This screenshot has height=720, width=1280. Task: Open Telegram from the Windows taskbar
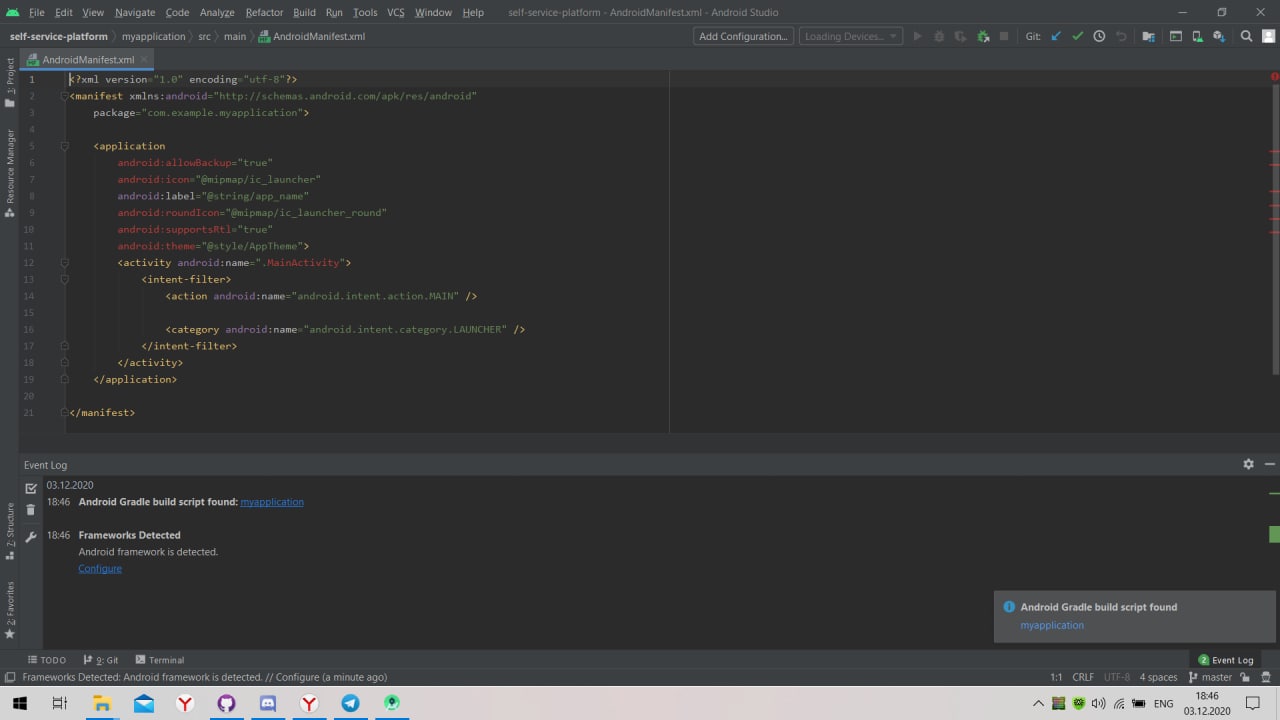(x=350, y=703)
